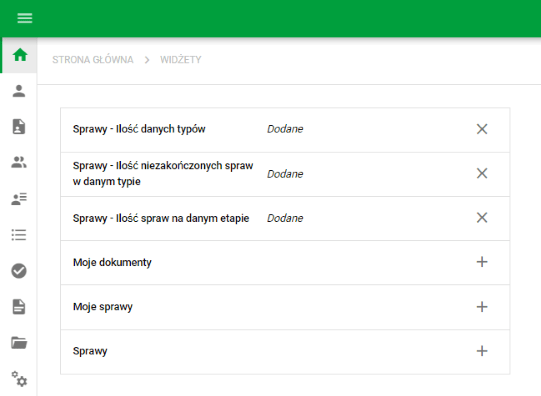The width and height of the screenshot is (541, 396).
Task: Open the document with person sidebar icon
Action: 19,127
